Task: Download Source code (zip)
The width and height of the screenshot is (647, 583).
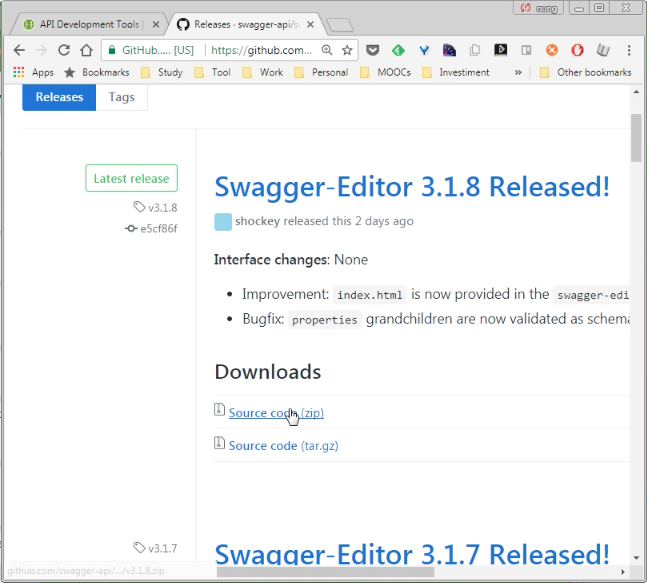Action: point(276,413)
